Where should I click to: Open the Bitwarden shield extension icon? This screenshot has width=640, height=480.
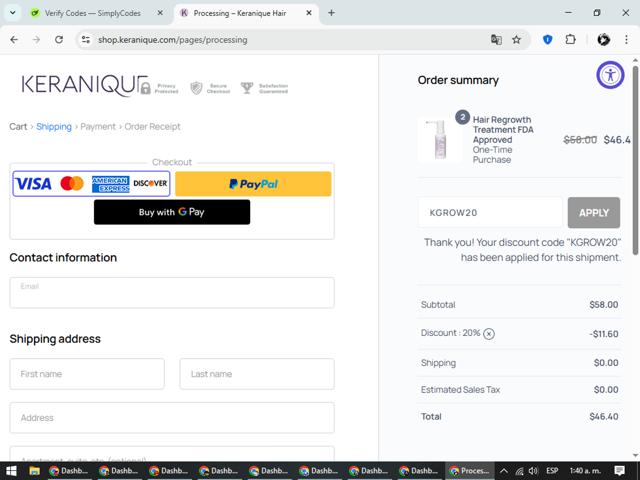click(x=548, y=40)
